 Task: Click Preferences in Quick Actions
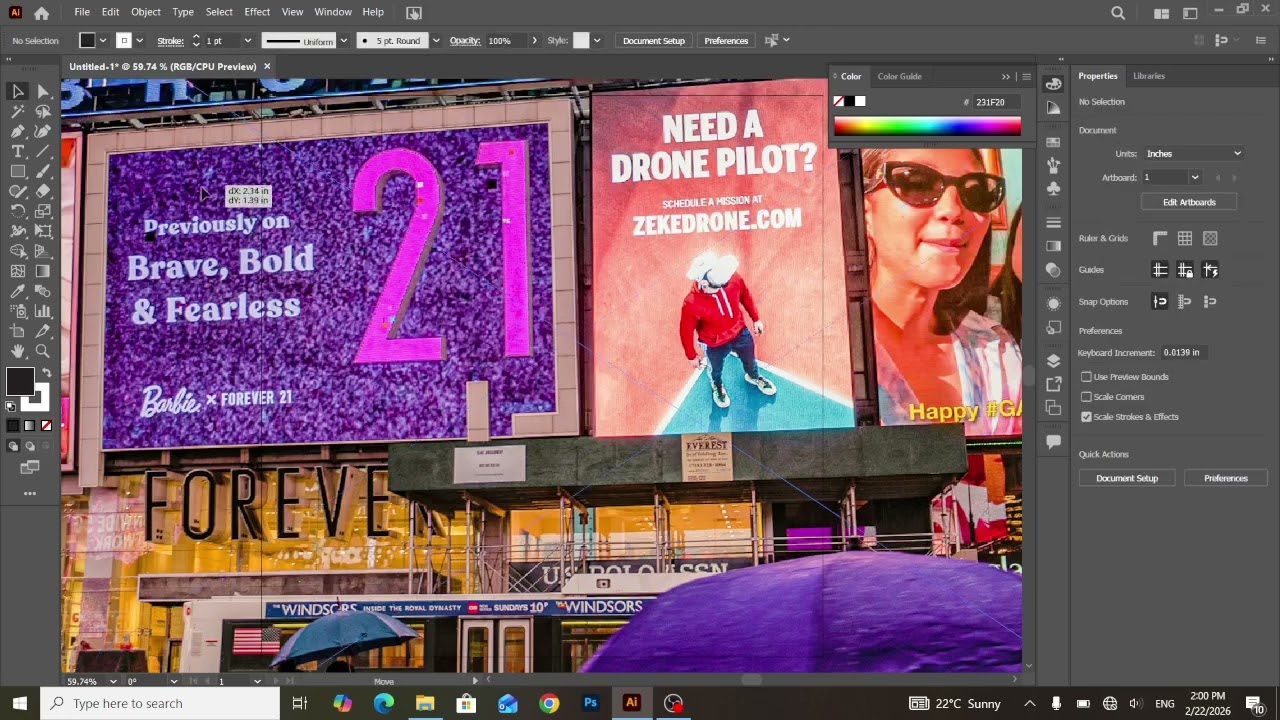point(1225,478)
